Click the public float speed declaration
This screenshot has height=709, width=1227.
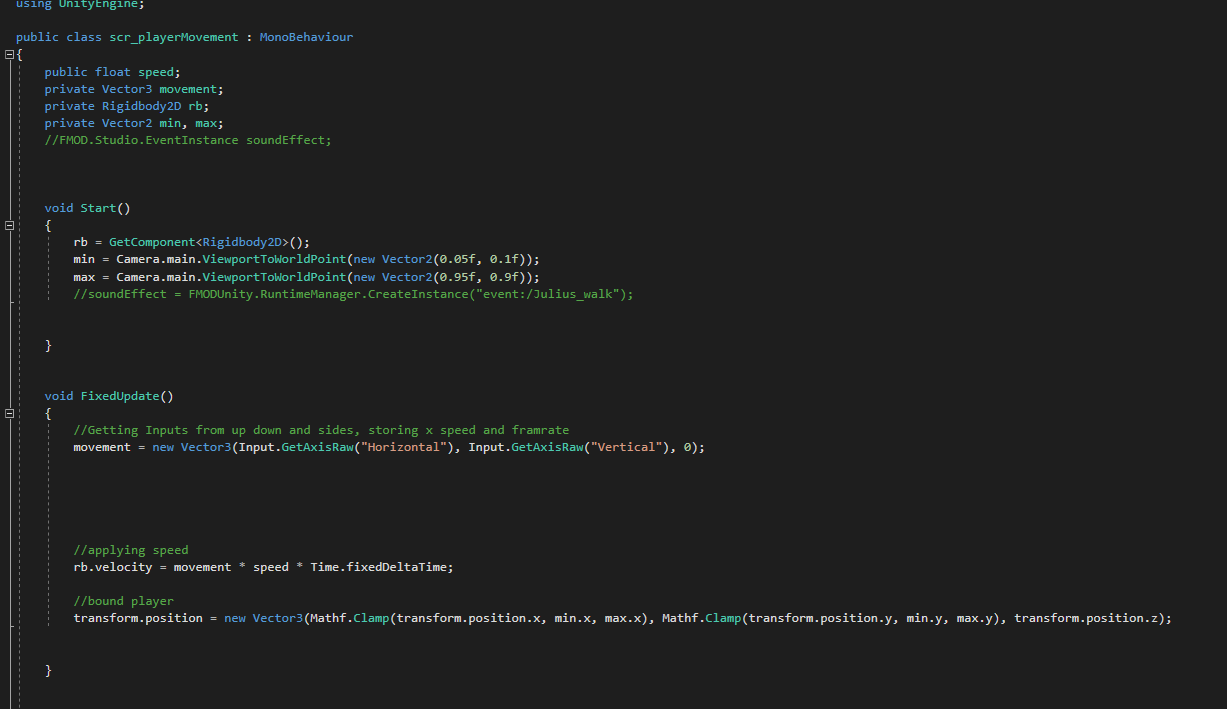point(111,72)
